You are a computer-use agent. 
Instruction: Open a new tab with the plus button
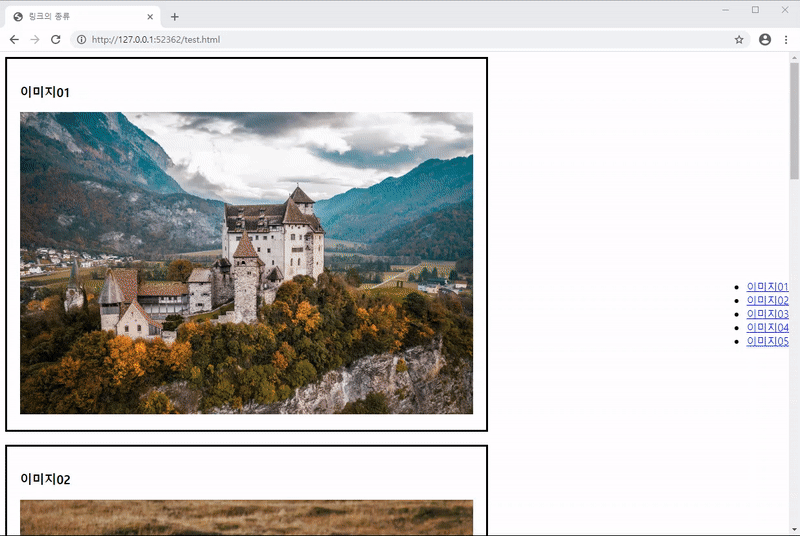(x=174, y=17)
